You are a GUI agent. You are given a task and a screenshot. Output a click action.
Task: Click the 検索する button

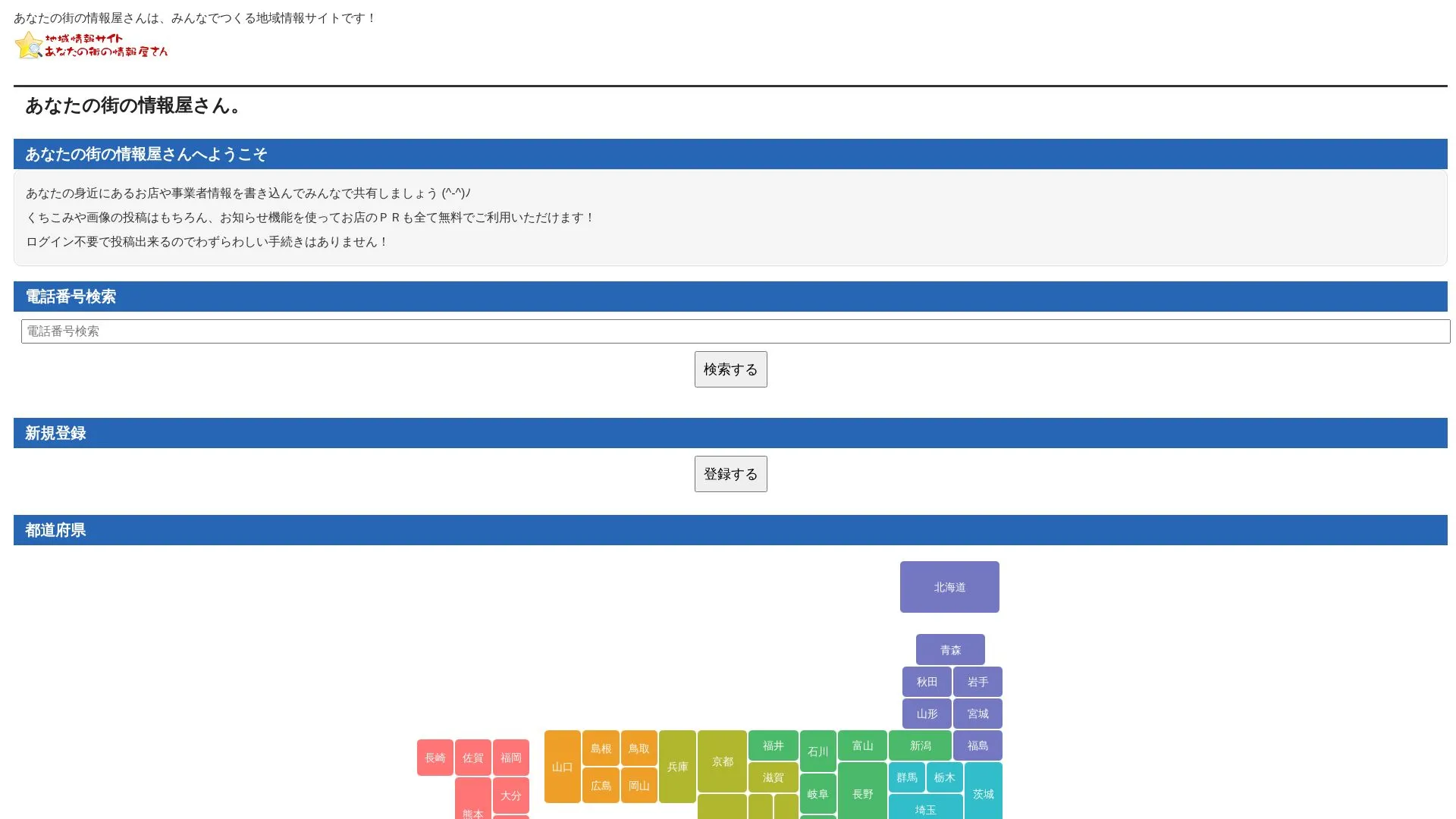click(x=730, y=369)
